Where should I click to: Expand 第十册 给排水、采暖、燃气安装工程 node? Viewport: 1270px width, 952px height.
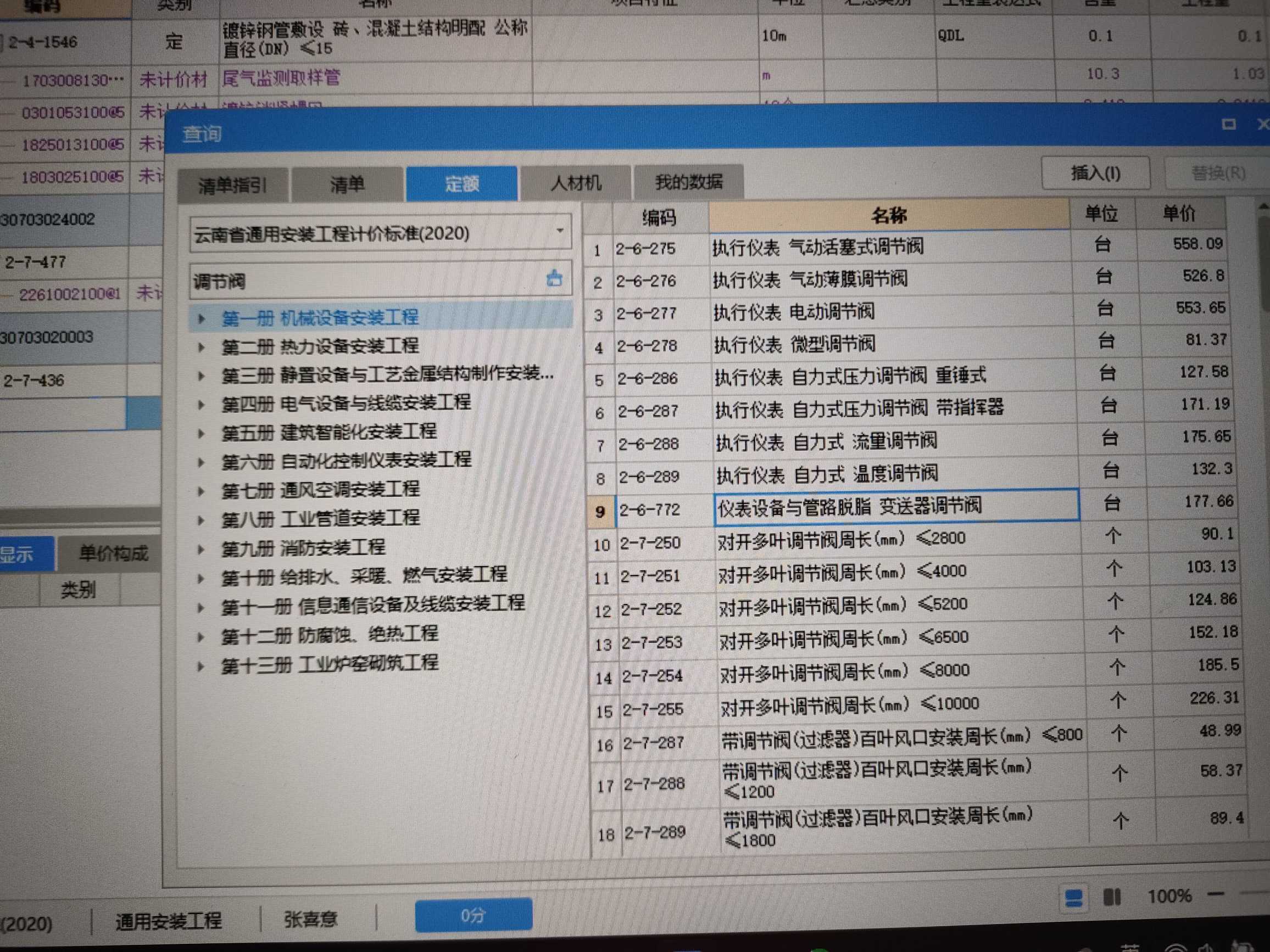pyautogui.click(x=201, y=579)
